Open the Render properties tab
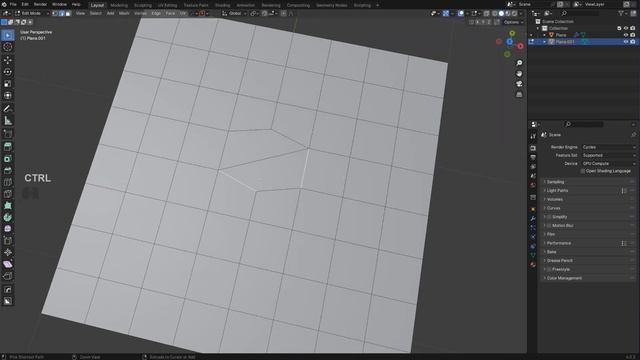The image size is (640, 360). click(533, 148)
